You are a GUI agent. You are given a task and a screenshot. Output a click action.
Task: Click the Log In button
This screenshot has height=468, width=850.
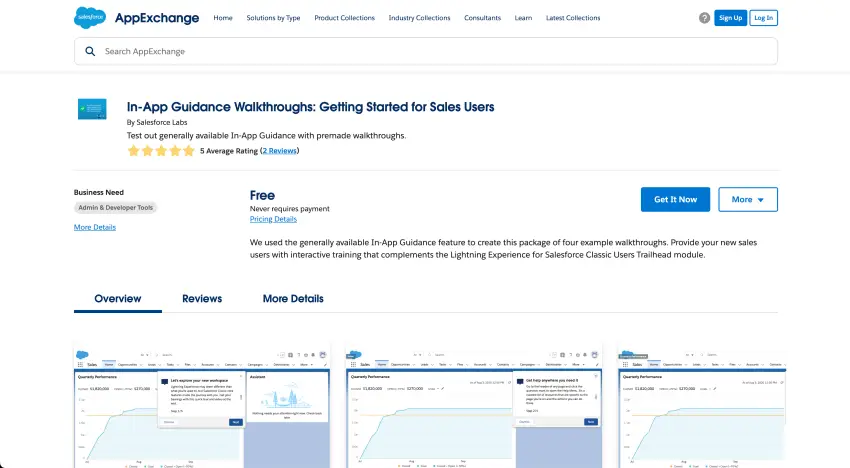click(x=763, y=18)
